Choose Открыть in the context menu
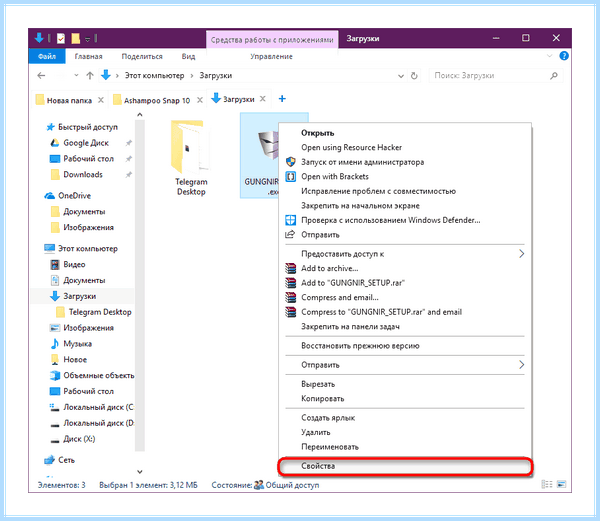This screenshot has width=600, height=521. (x=318, y=133)
